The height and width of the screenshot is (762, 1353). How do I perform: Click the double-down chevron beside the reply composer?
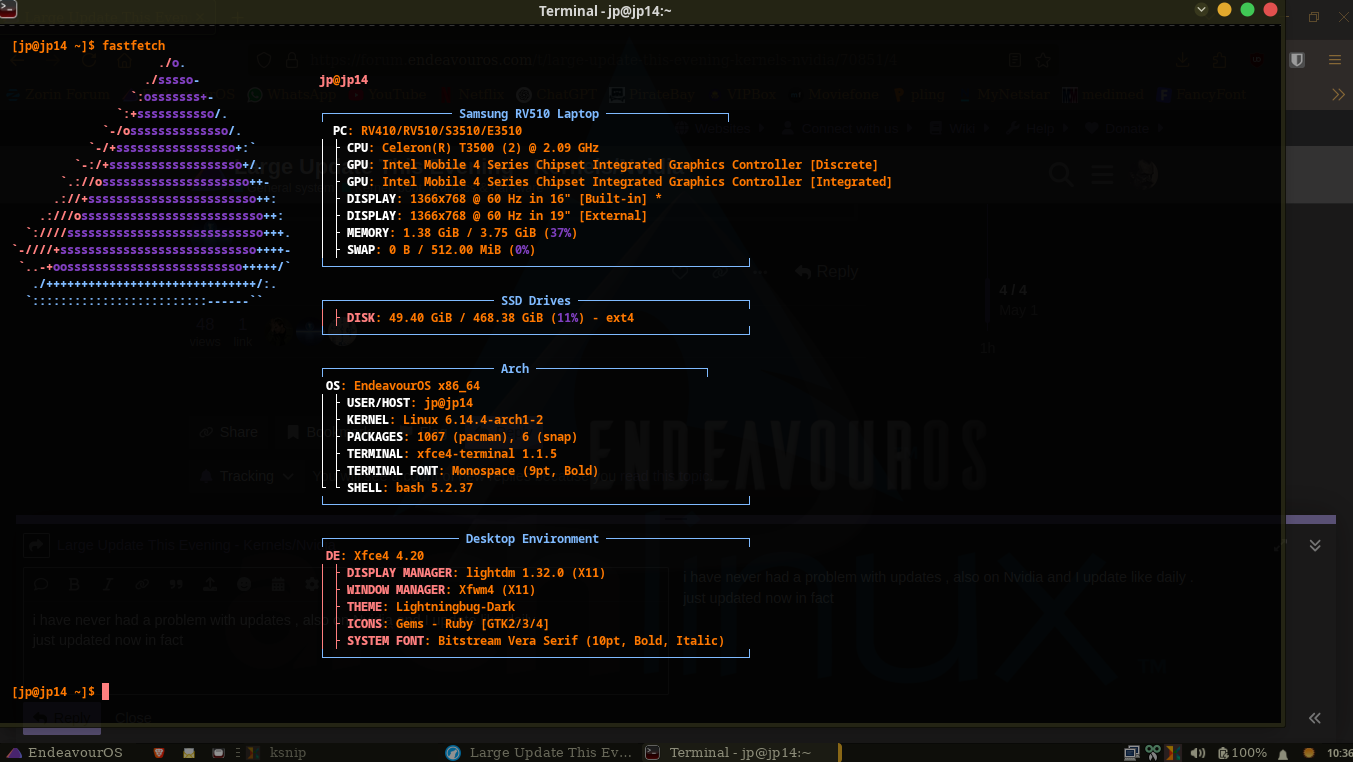(1315, 545)
